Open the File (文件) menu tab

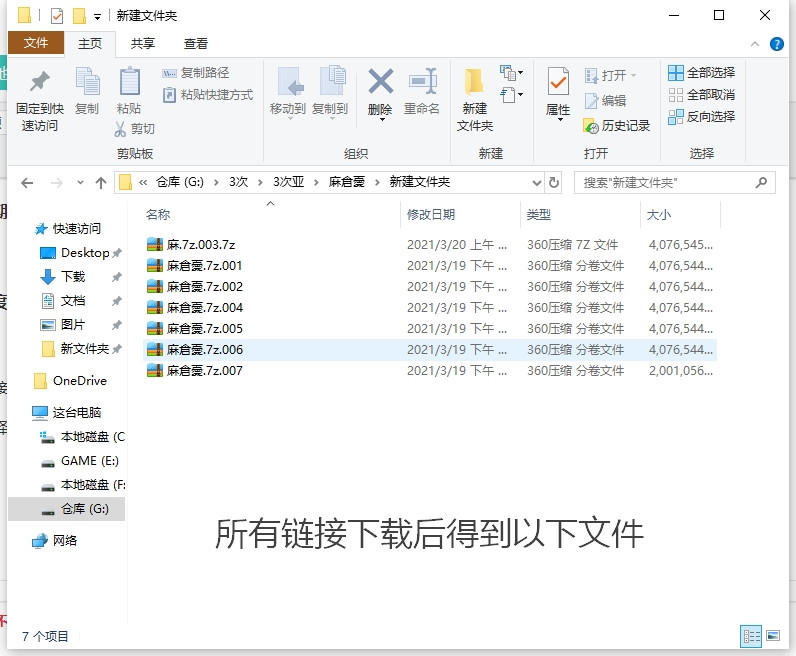tap(36, 43)
